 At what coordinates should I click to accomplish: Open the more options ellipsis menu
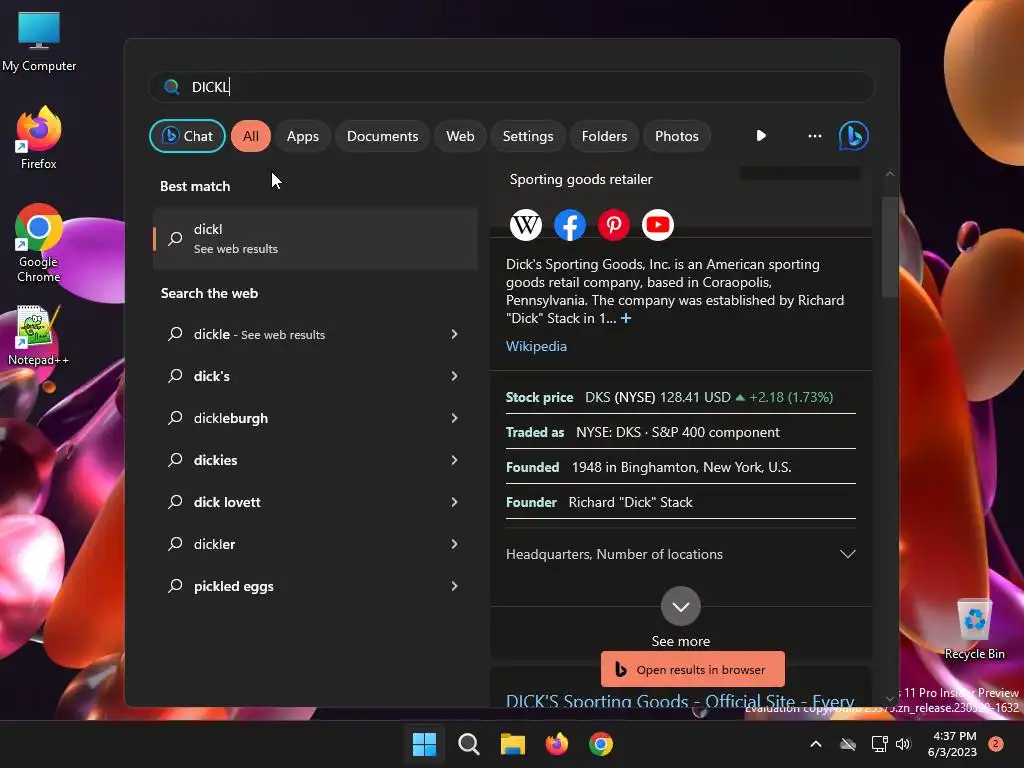tap(814, 136)
